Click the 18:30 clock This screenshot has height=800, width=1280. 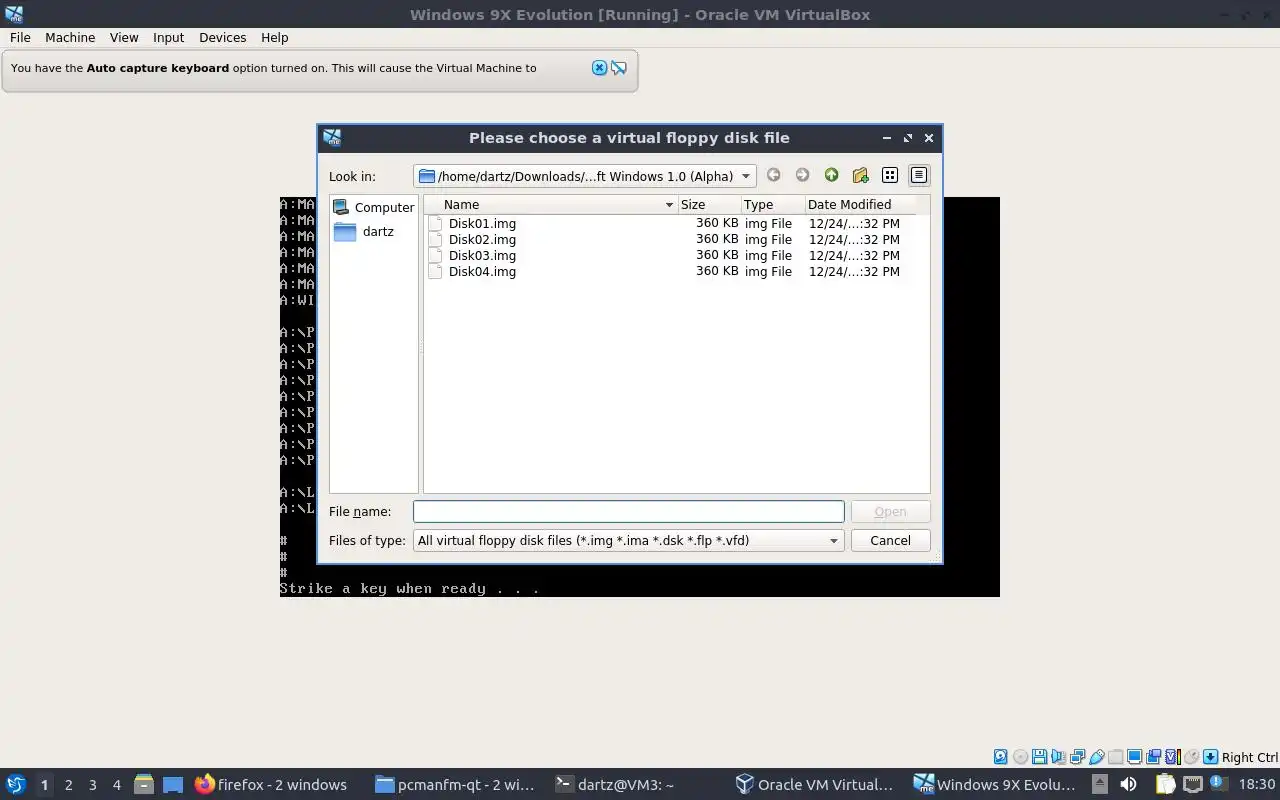point(1257,784)
